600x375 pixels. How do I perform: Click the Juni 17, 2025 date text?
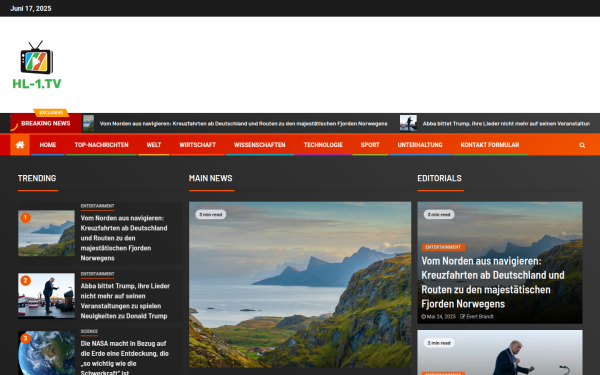pos(31,8)
